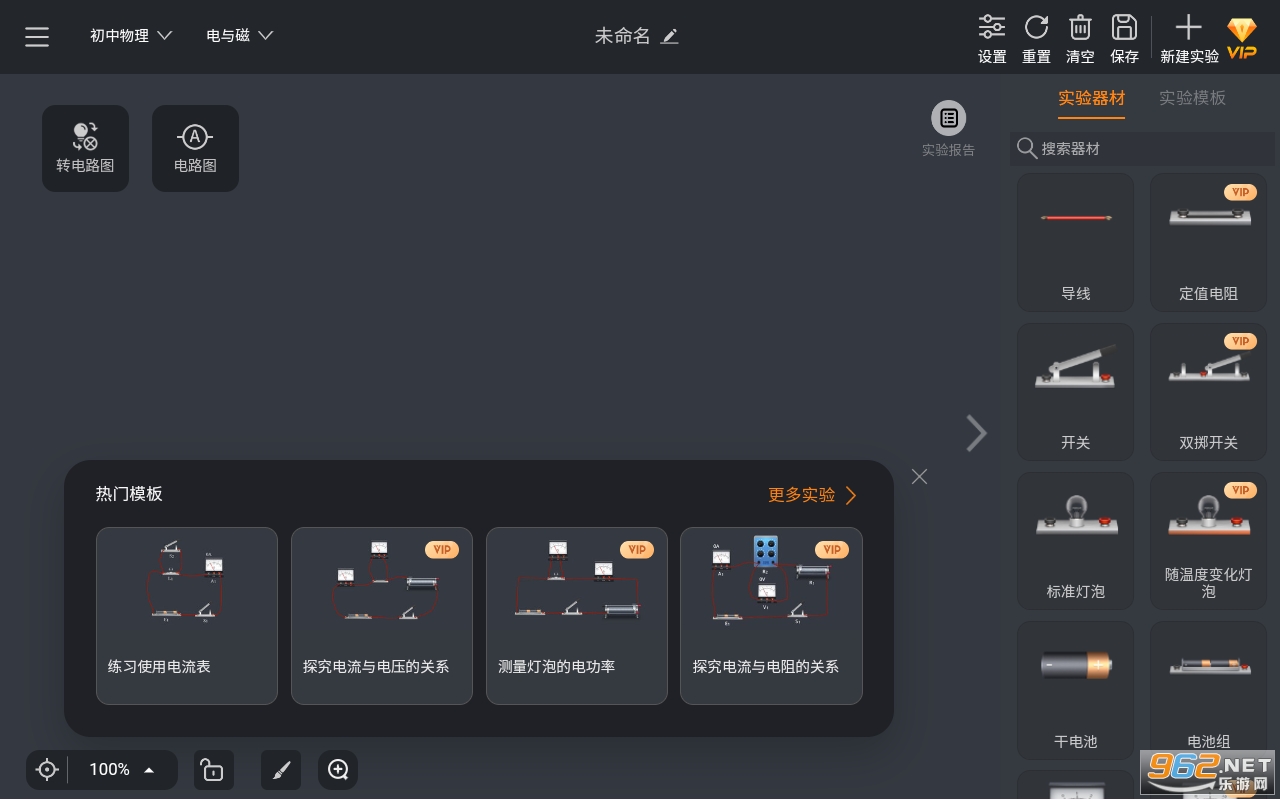The width and height of the screenshot is (1280, 800).
Task: Close the 热门模板 popup
Action: [x=919, y=477]
